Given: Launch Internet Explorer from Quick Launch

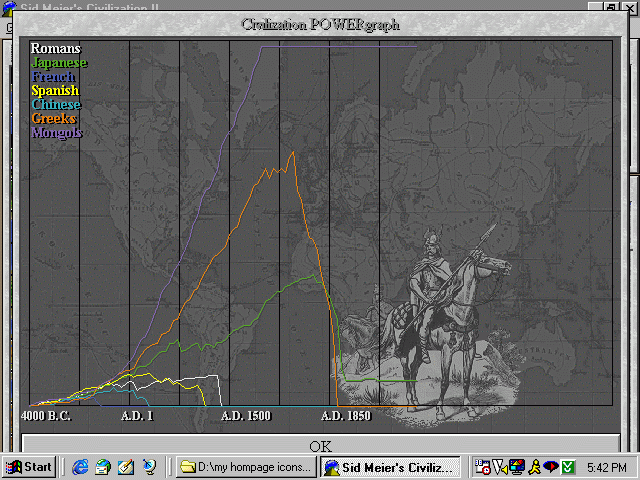Looking at the screenshot, I should point(80,467).
